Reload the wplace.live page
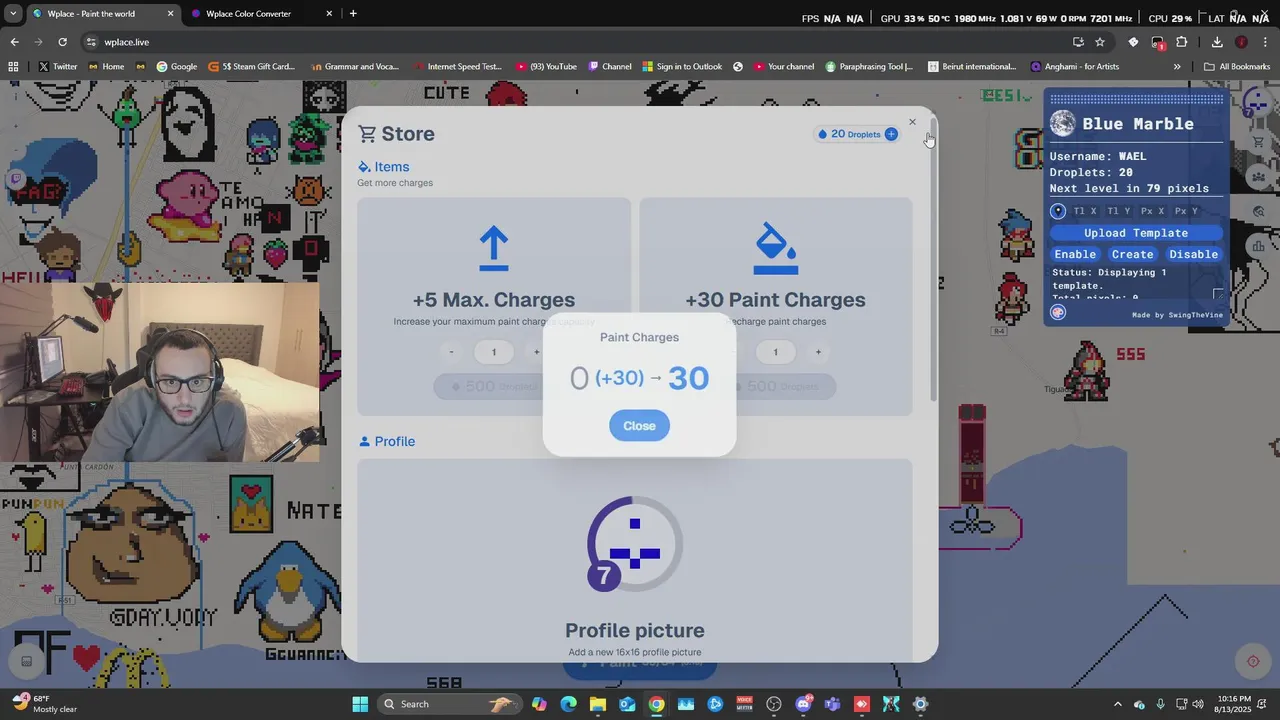This screenshot has height=720, width=1280. click(62, 42)
